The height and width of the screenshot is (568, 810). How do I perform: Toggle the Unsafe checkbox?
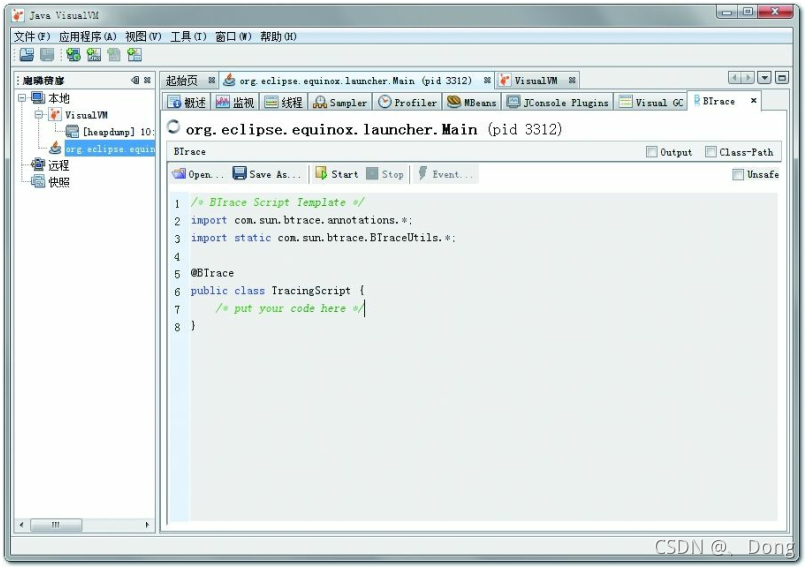[x=738, y=175]
